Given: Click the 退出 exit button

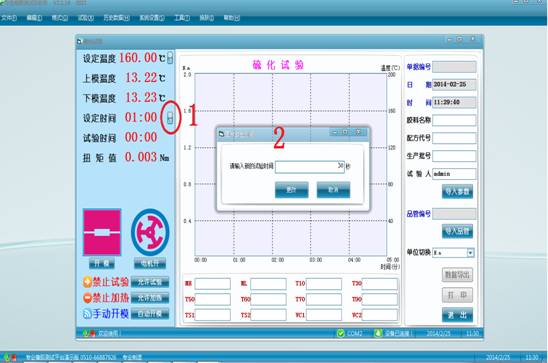Looking at the screenshot, I should pyautogui.click(x=457, y=315).
